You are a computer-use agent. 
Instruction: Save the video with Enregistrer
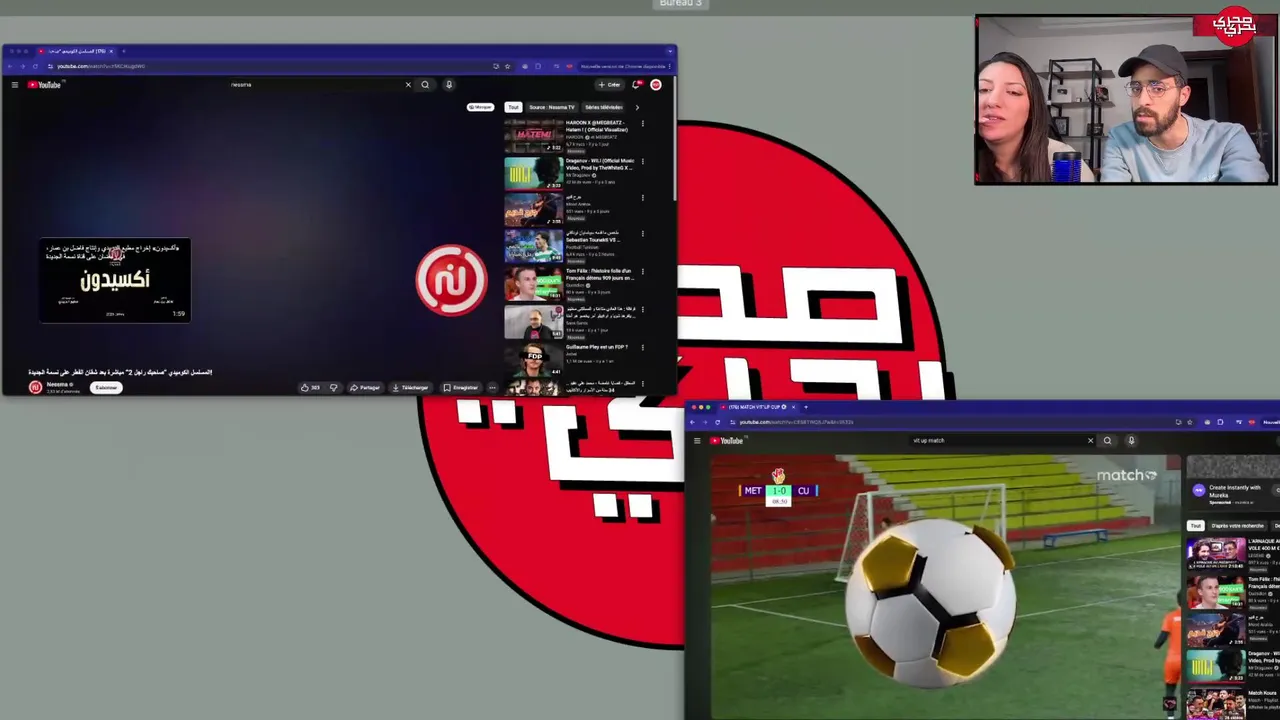(x=461, y=388)
